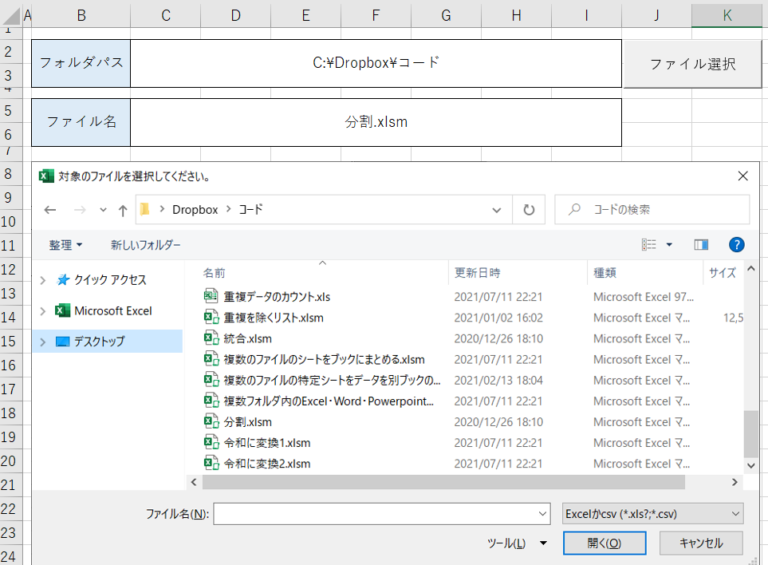Click ファイル選択 button on worksheet
Viewport: 768px width, 565px height.
[x=692, y=64]
